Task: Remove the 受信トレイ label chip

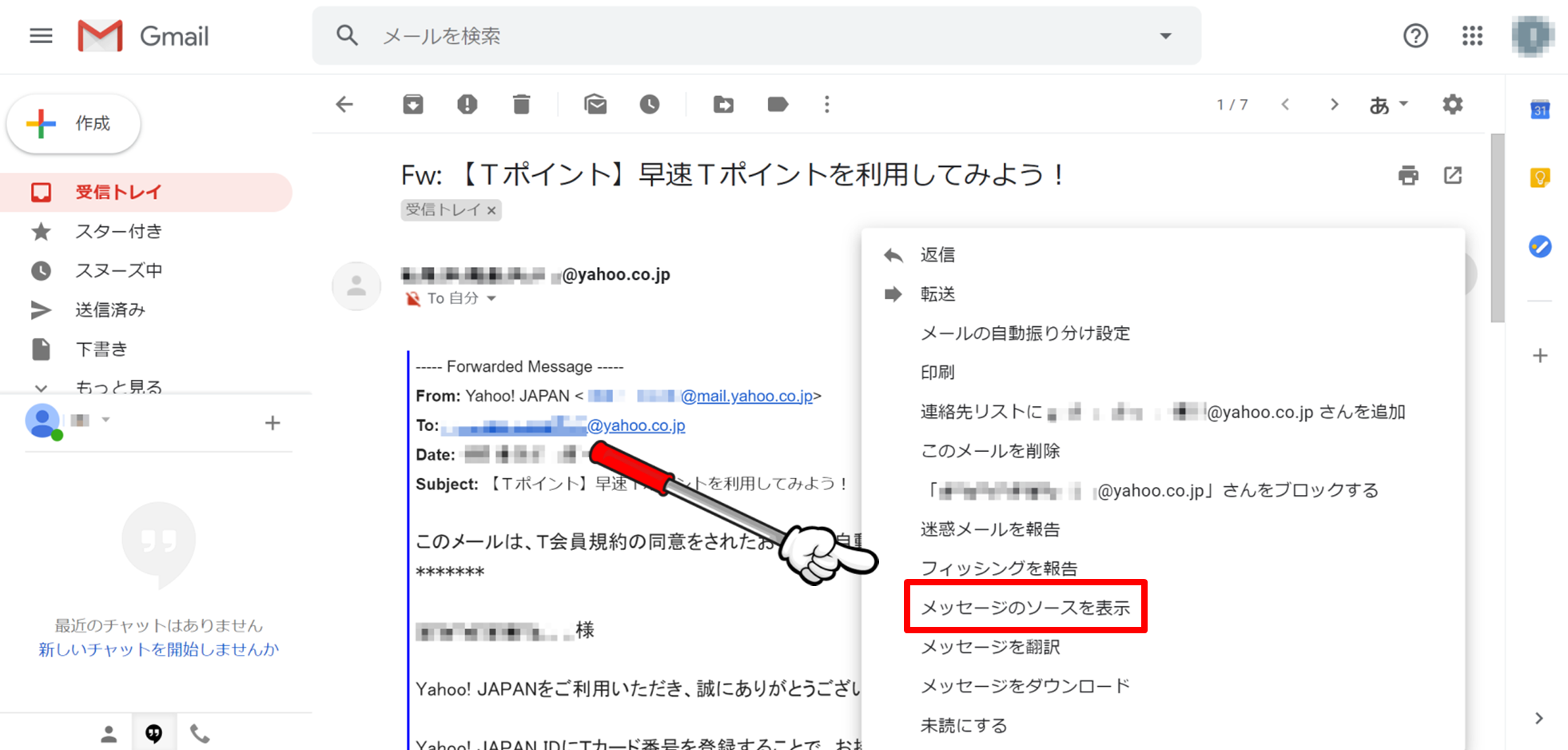Action: click(491, 210)
